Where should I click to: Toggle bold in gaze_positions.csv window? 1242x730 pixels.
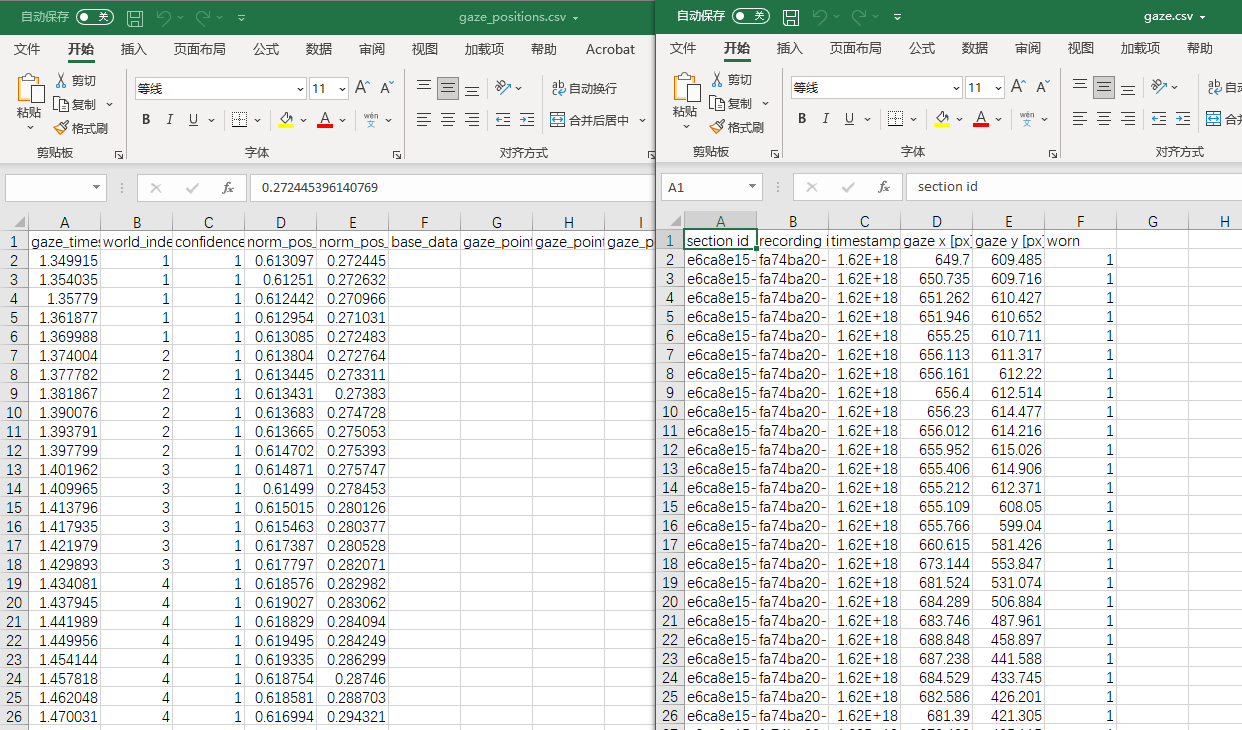pos(145,120)
